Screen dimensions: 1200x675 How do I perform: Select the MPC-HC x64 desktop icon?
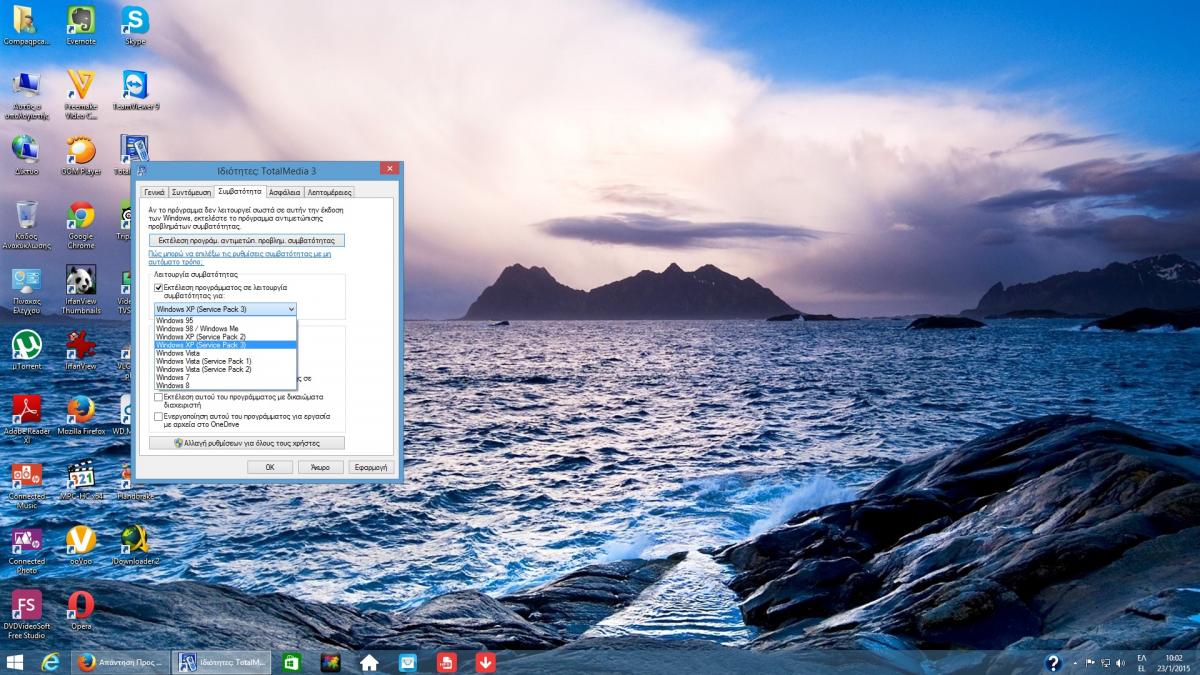coord(80,480)
